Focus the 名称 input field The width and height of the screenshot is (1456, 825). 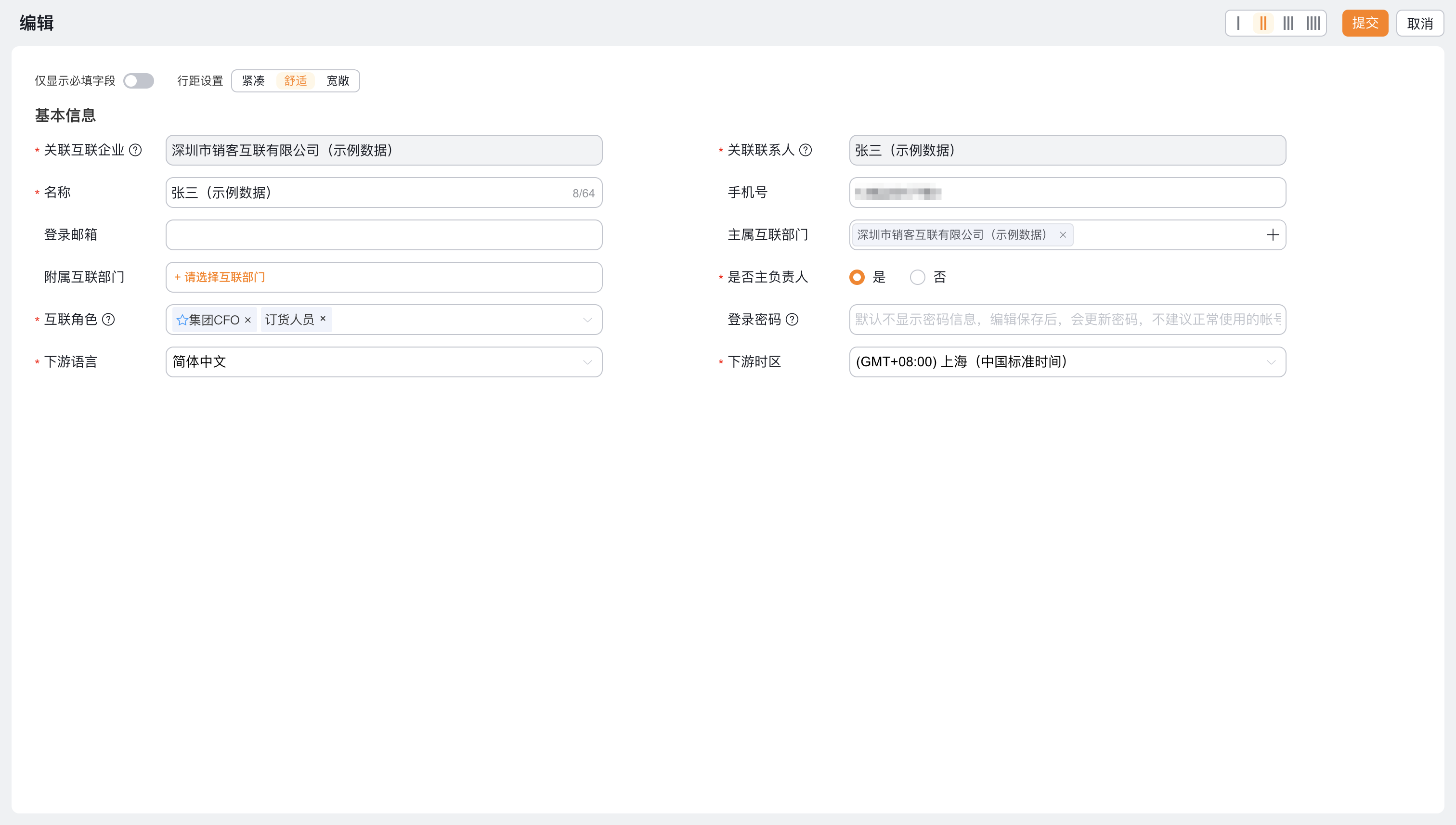(x=384, y=193)
